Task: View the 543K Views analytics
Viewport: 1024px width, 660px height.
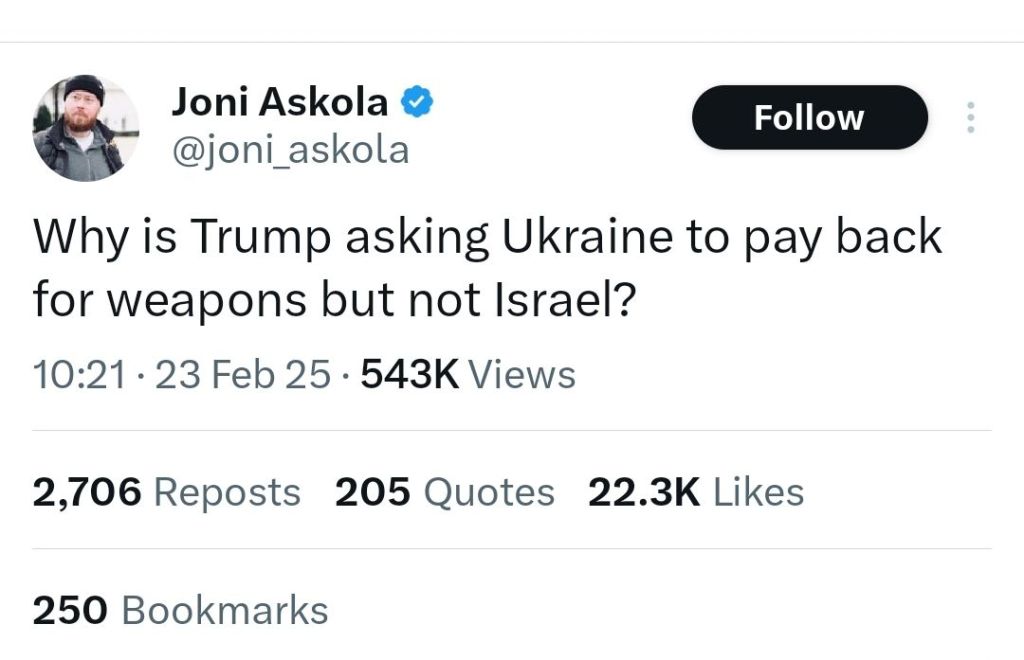Action: pos(467,375)
